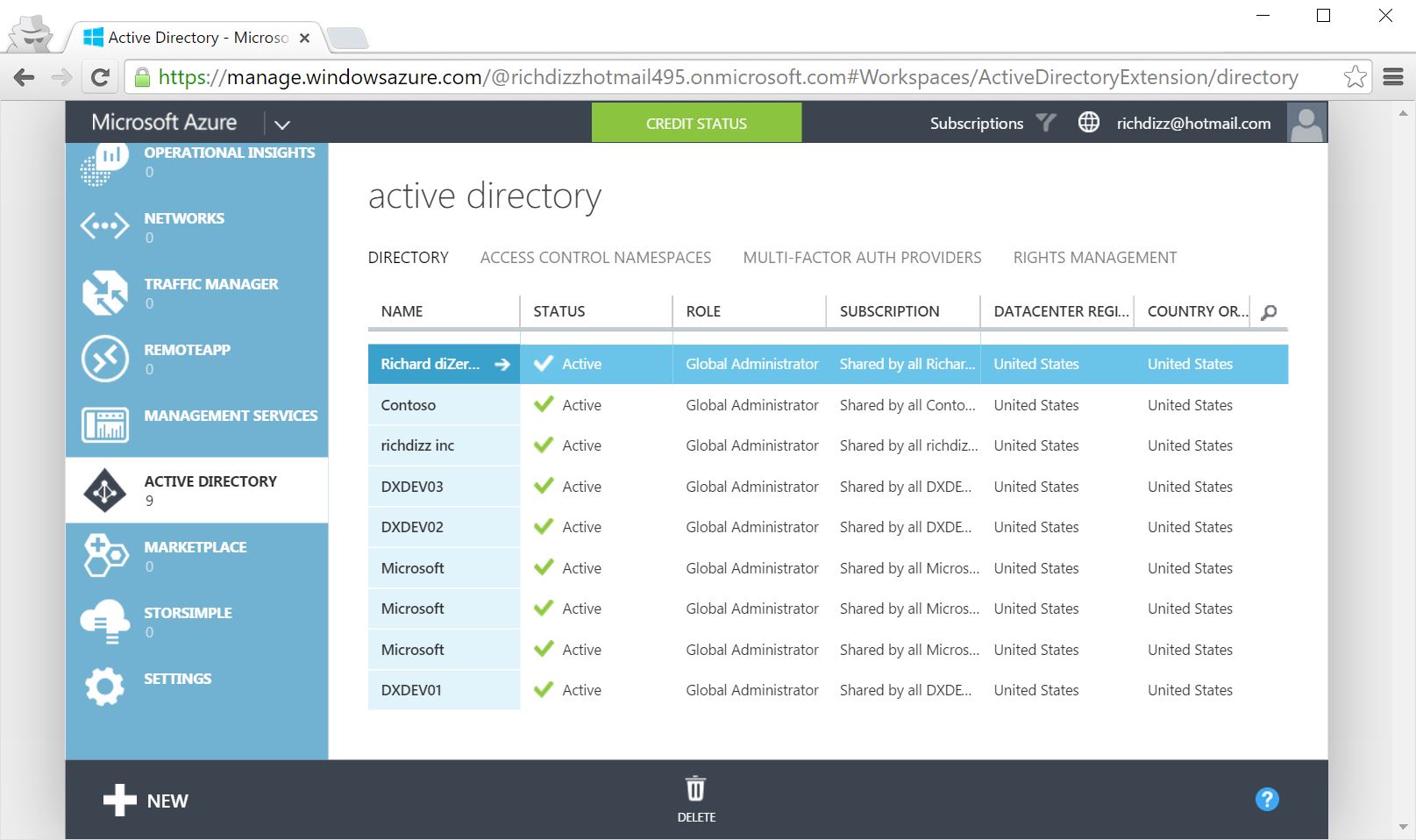Viewport: 1416px width, 840px height.
Task: Open the help question mark icon
Action: pos(1267,800)
